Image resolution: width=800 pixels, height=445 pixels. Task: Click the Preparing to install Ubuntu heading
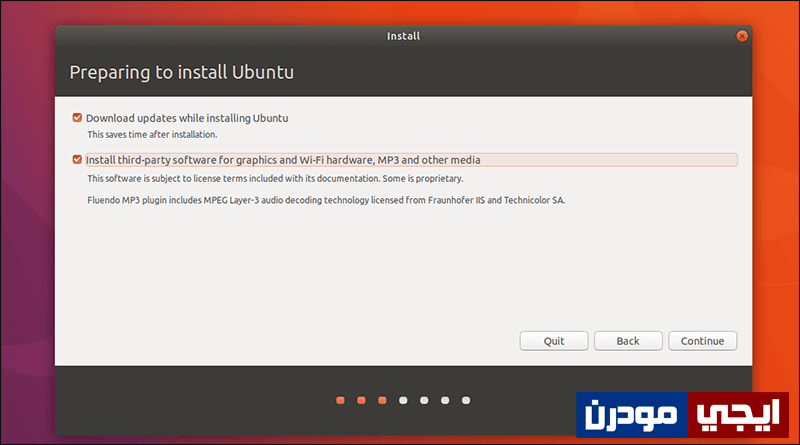182,72
